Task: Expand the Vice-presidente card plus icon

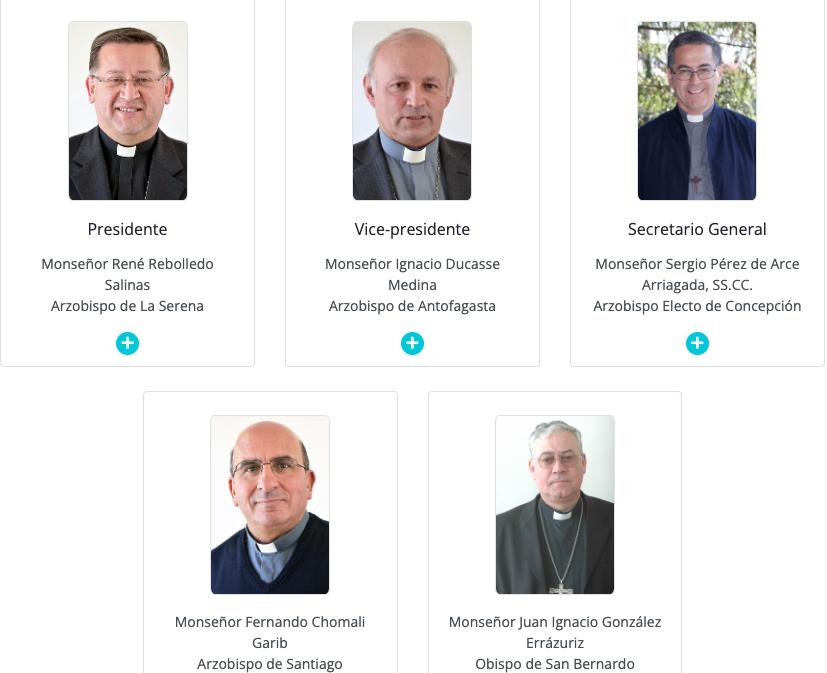Action: [x=412, y=343]
